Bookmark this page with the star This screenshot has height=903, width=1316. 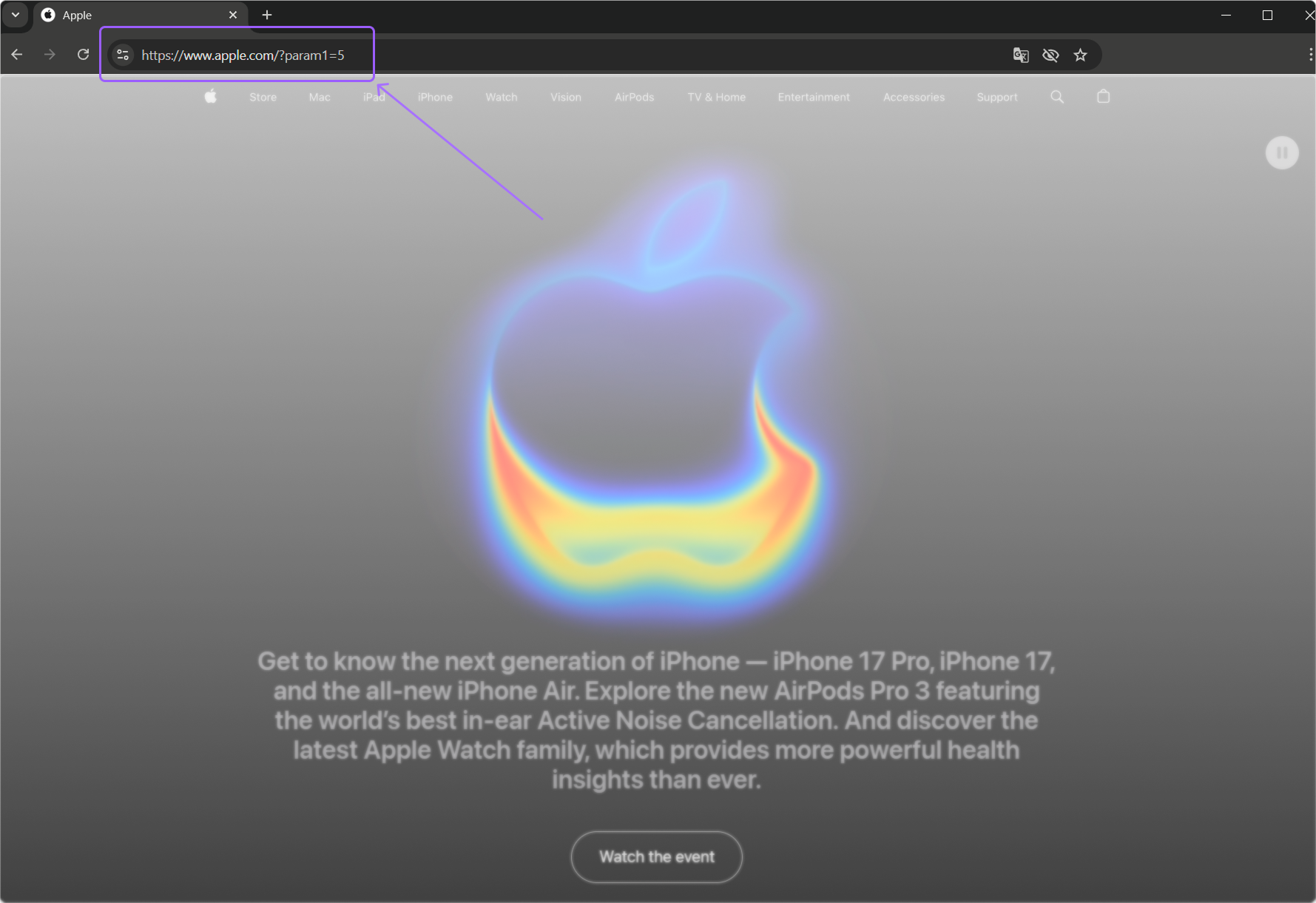(x=1080, y=55)
